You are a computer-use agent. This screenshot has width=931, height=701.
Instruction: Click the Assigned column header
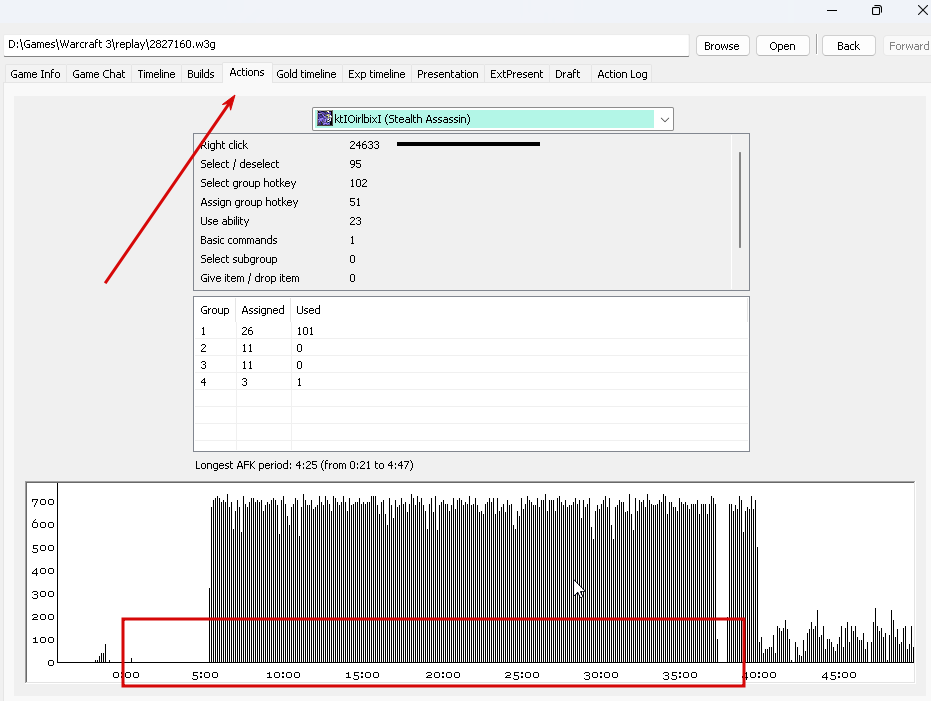click(263, 310)
